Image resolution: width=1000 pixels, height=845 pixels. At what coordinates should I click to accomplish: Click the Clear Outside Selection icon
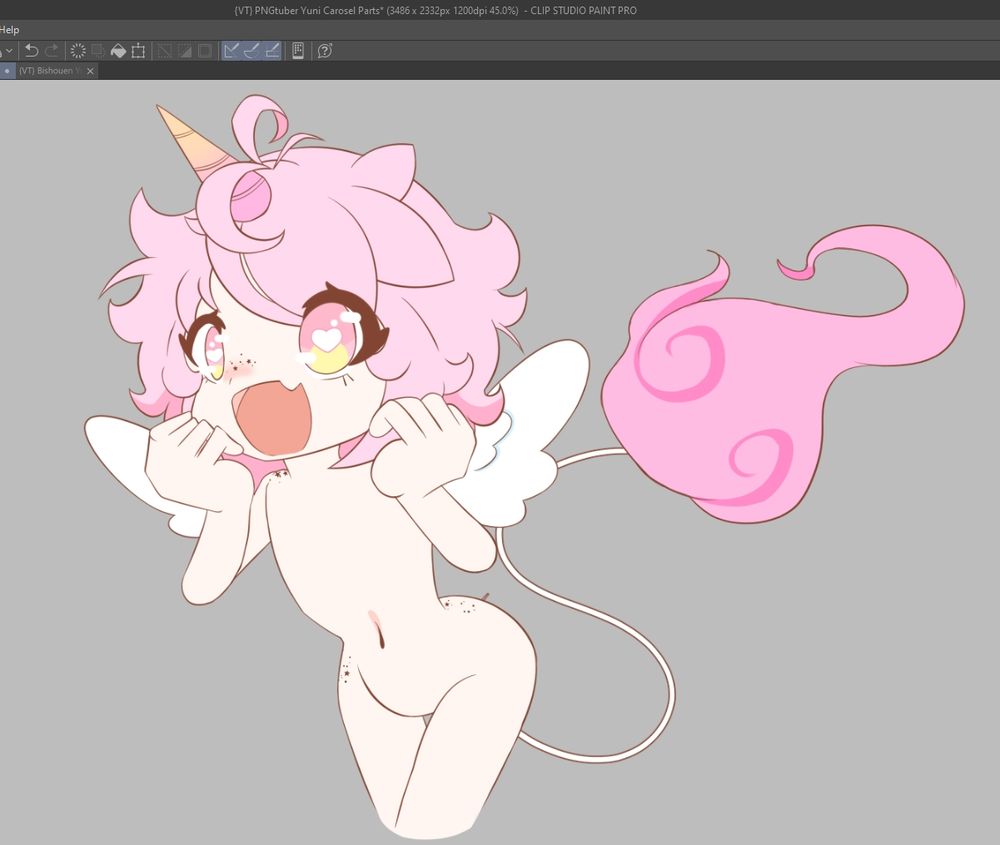tap(98, 51)
